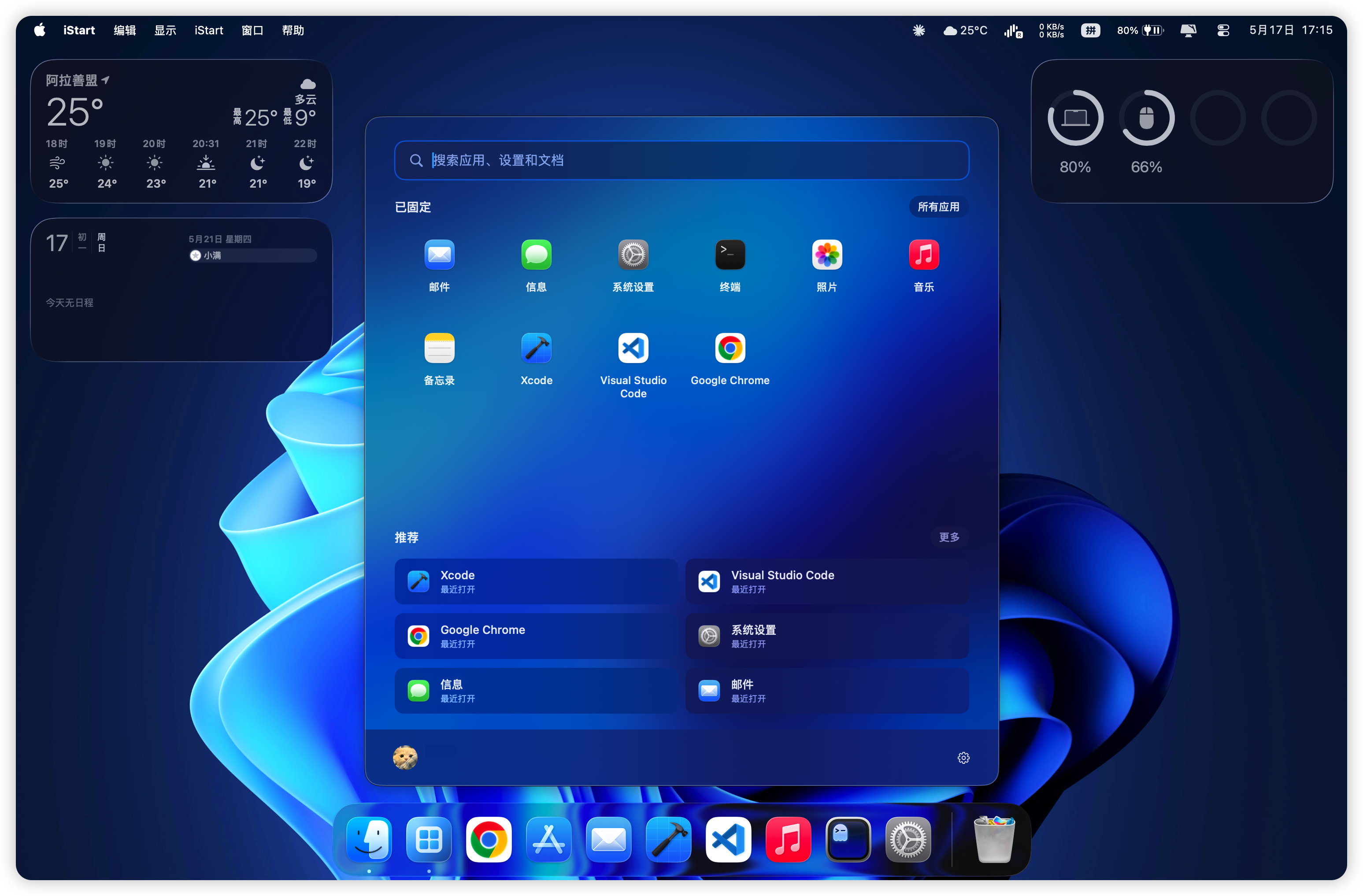The height and width of the screenshot is (896, 1363).
Task: Open recommended 系统设置 recent item
Action: click(x=827, y=636)
